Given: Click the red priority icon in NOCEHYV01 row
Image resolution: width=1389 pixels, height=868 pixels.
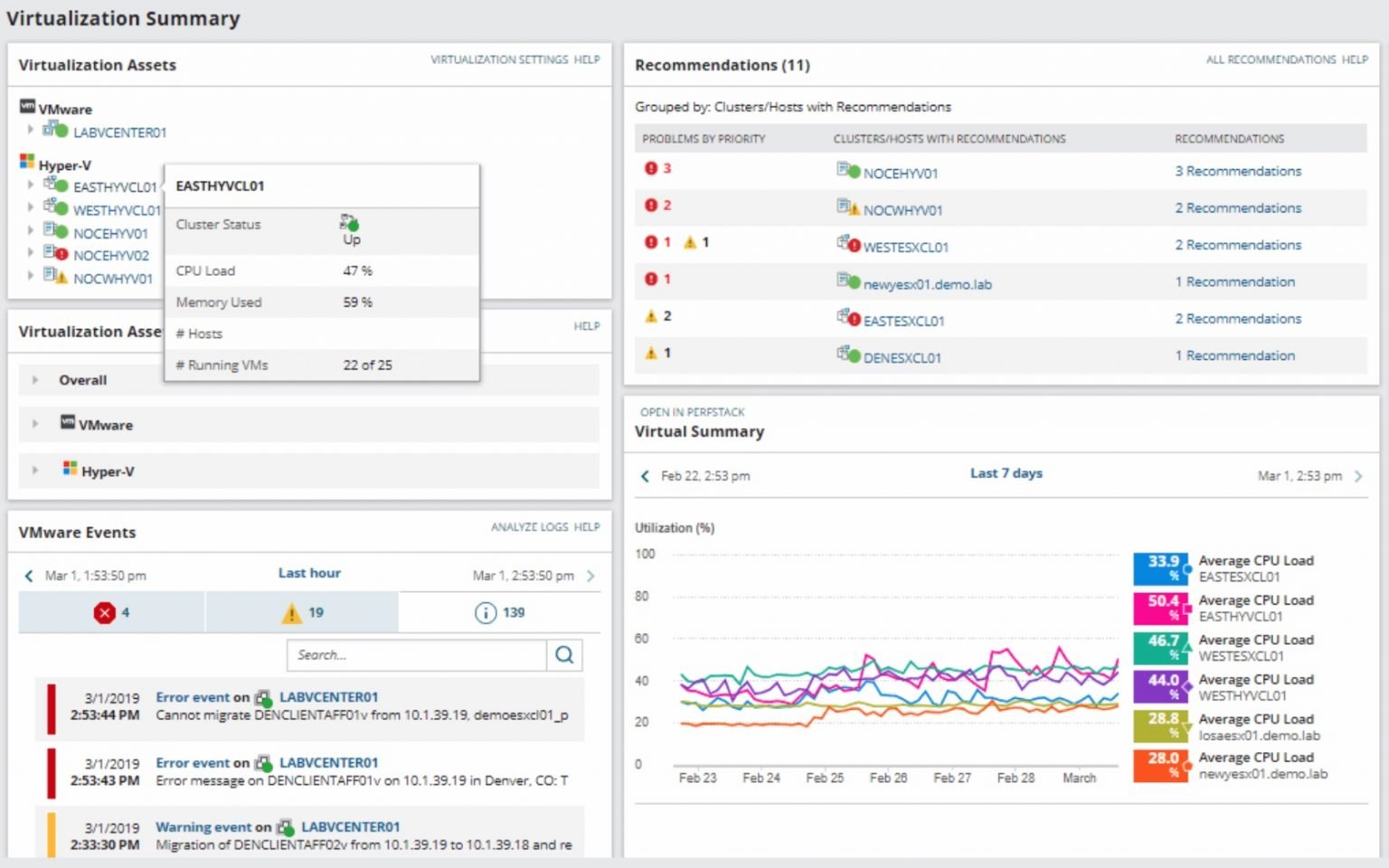Looking at the screenshot, I should click(653, 168).
